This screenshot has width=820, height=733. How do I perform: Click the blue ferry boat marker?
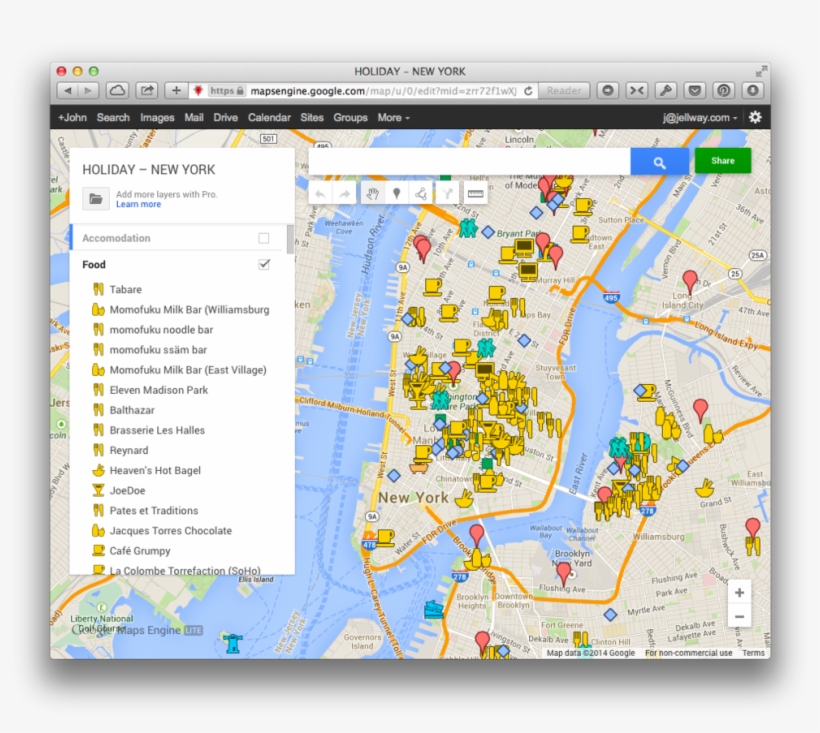pos(434,609)
